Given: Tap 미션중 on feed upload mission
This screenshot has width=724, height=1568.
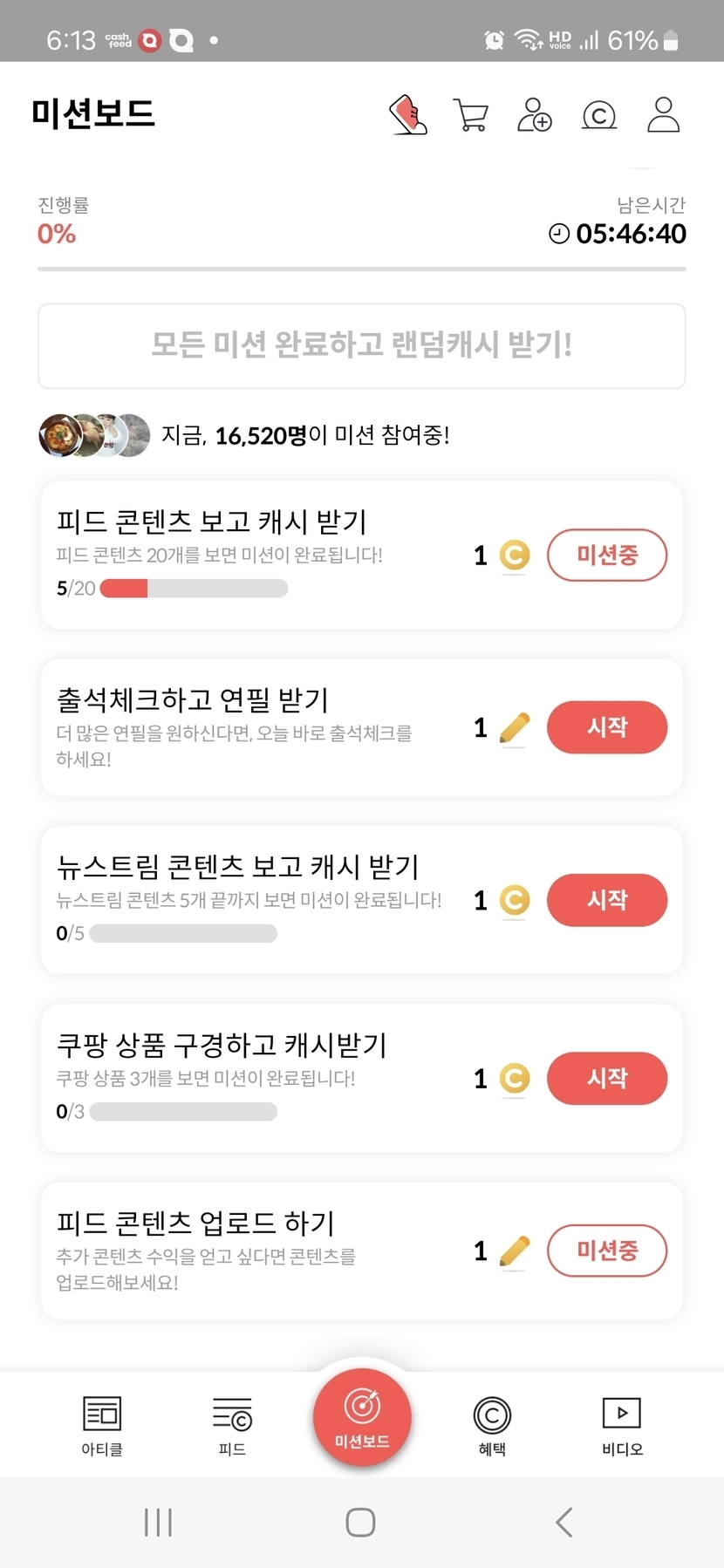Looking at the screenshot, I should click(607, 1251).
